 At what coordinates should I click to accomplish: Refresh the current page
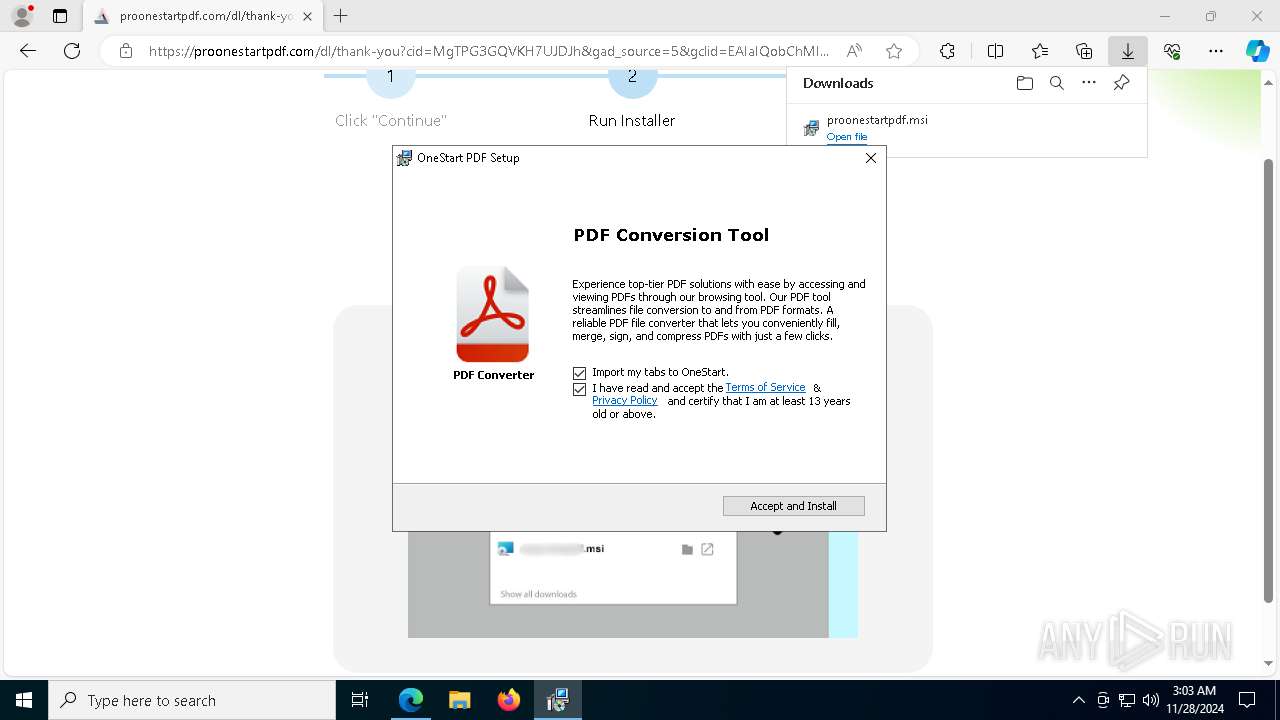[x=72, y=51]
